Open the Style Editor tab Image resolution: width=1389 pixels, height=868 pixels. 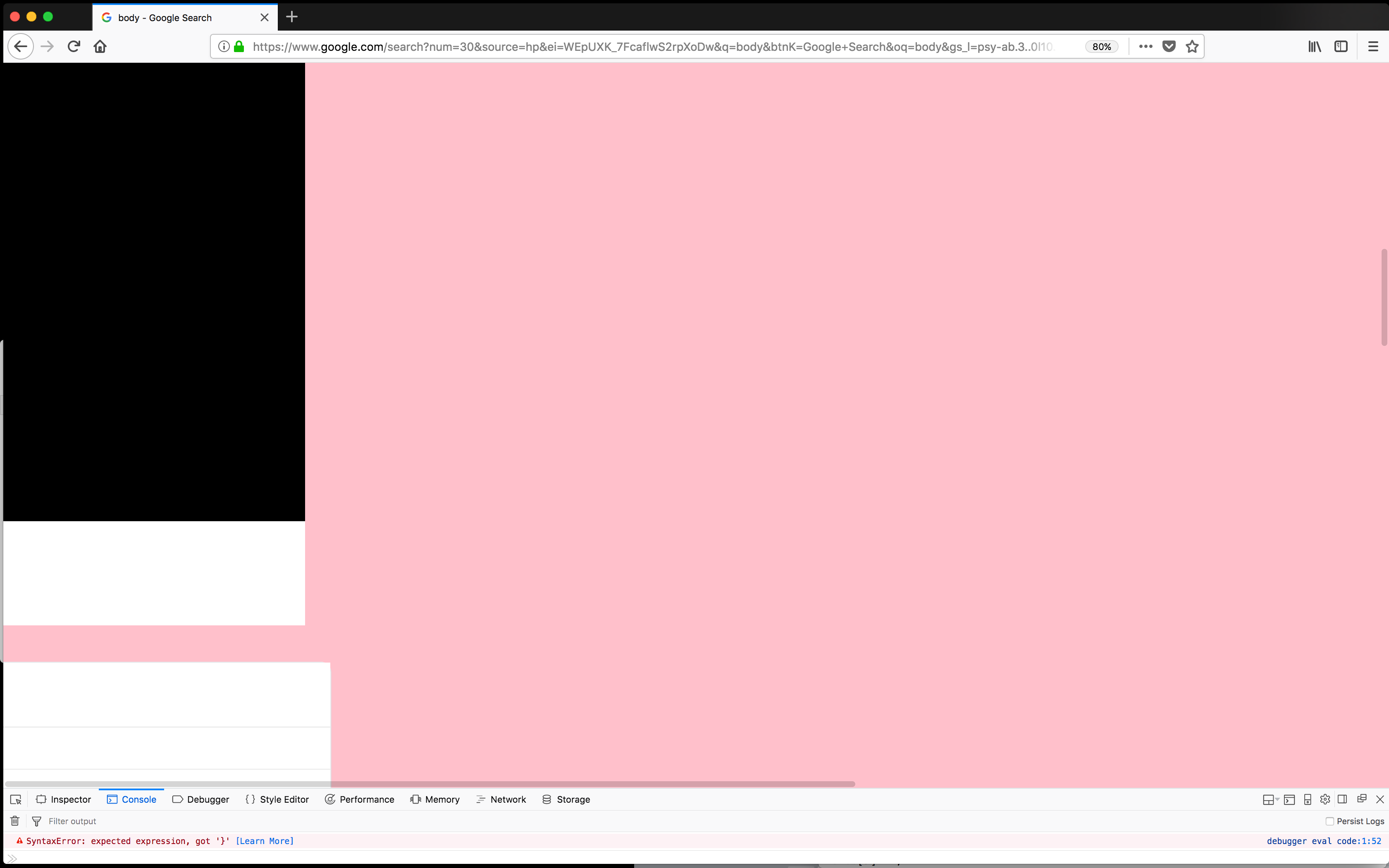tap(277, 800)
